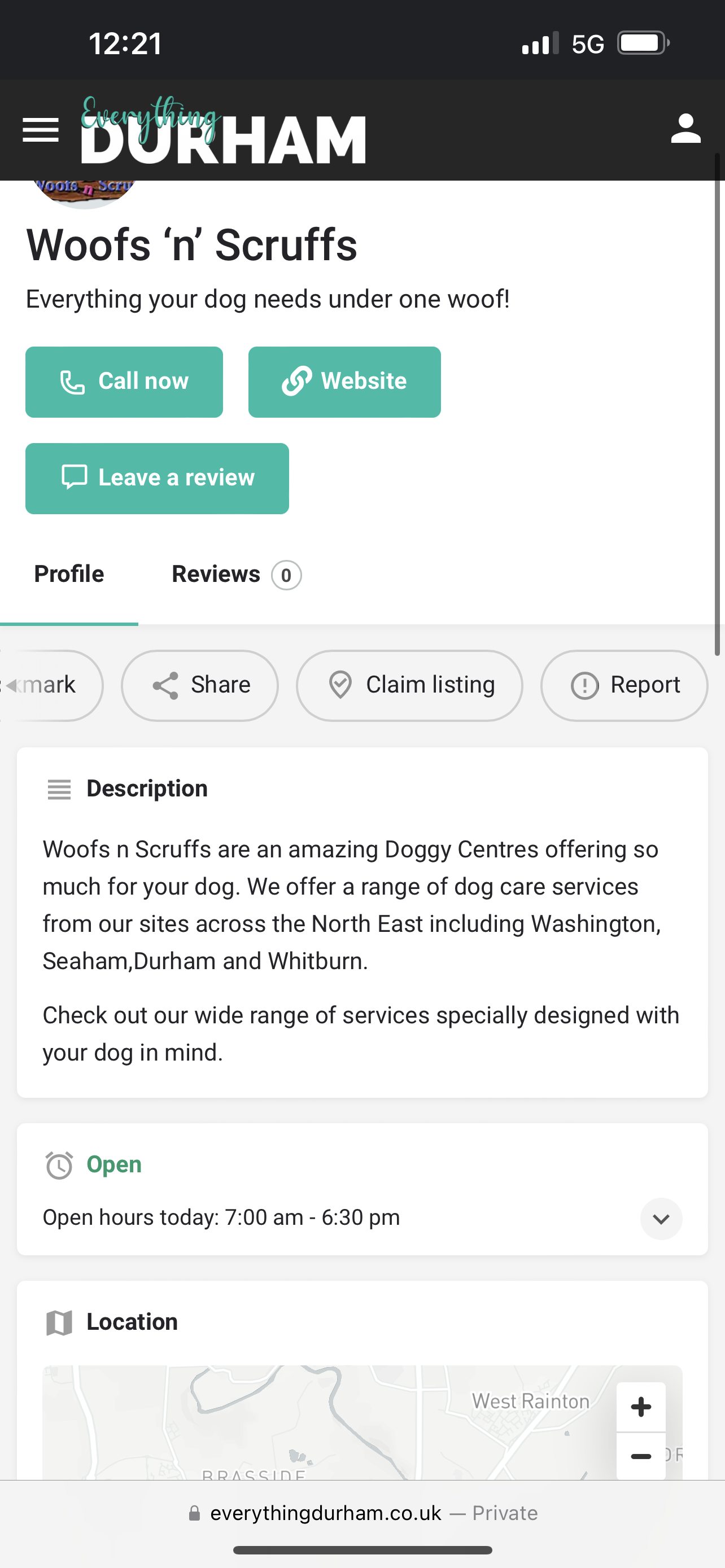The image size is (725, 1568).
Task: Expand the opening hours chevron
Action: point(661,1219)
